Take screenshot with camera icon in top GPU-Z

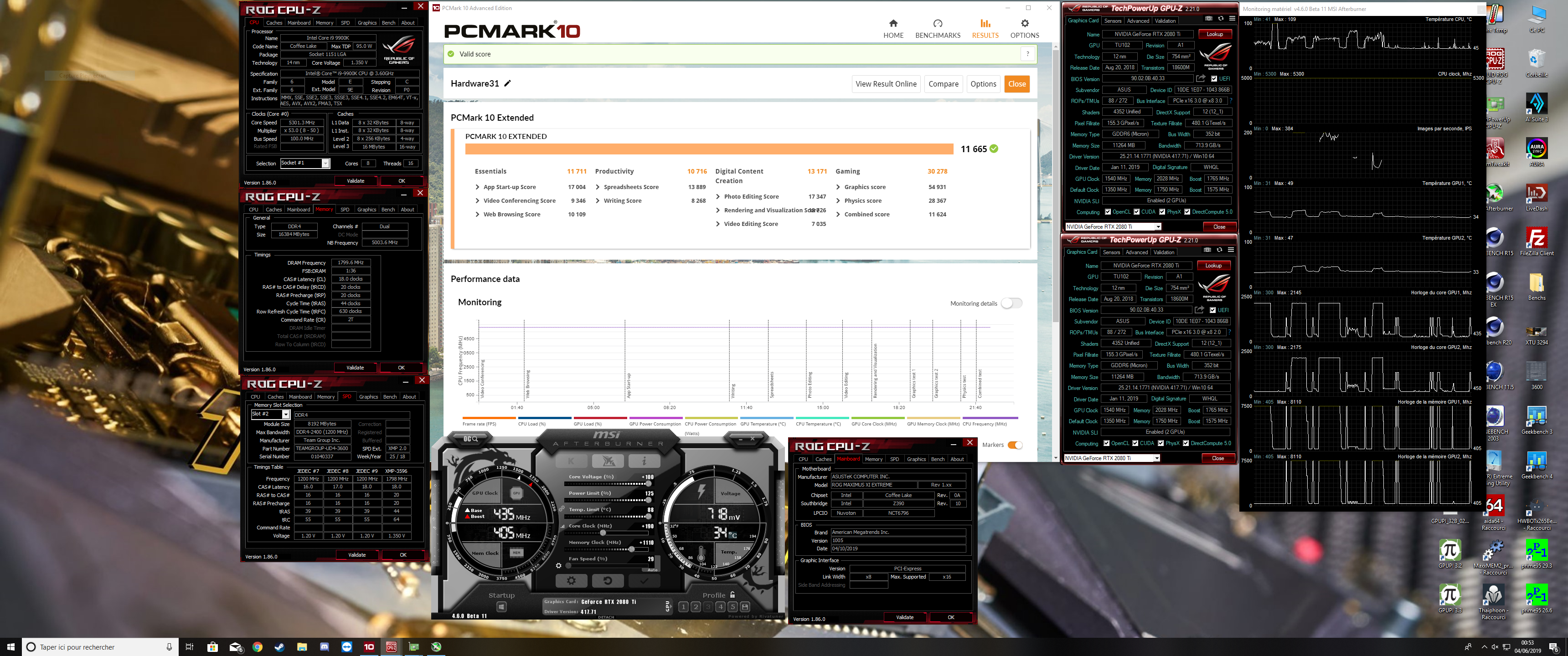pyautogui.click(x=1208, y=19)
